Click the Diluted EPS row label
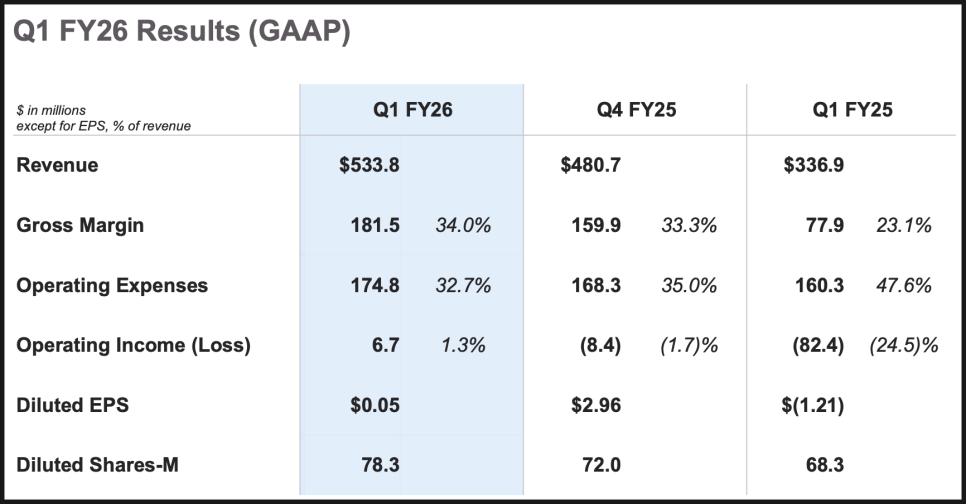The height and width of the screenshot is (504, 966). point(73,405)
